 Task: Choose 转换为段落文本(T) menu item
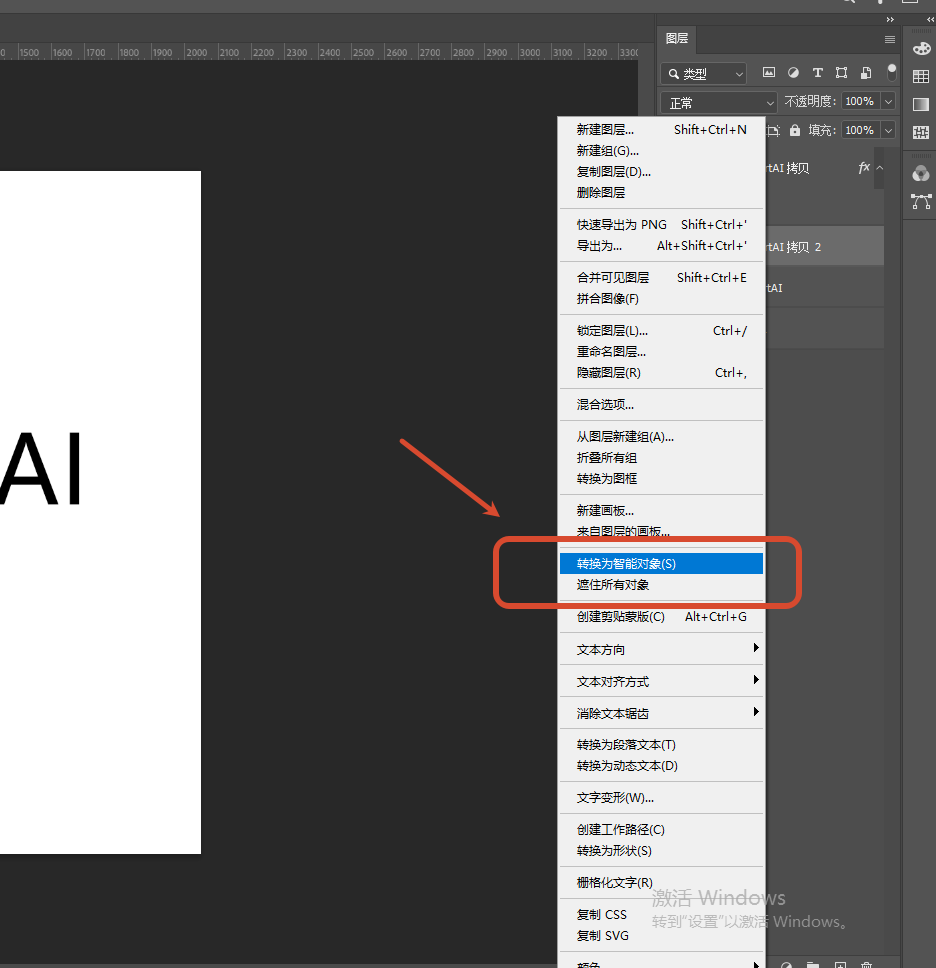click(x=661, y=745)
